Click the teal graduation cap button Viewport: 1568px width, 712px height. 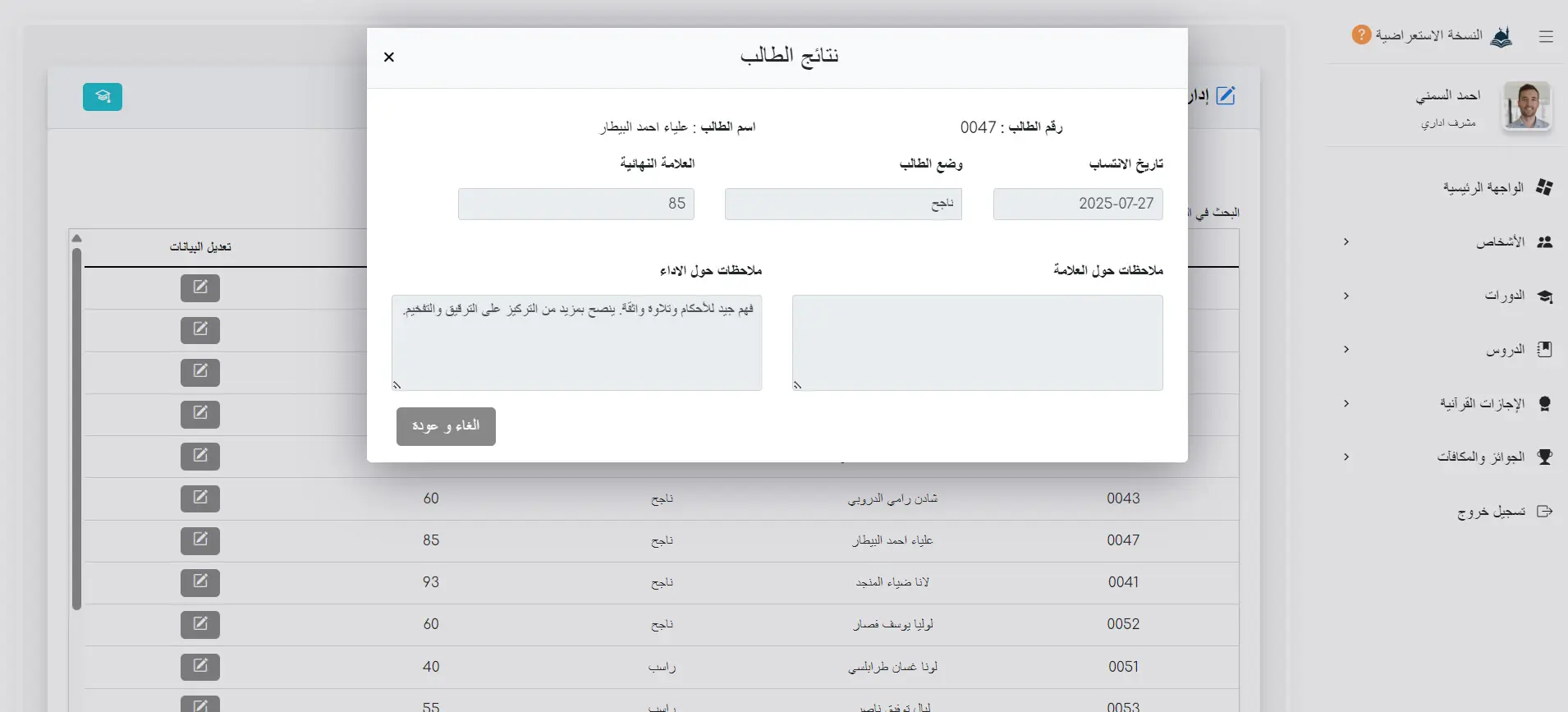click(x=103, y=97)
